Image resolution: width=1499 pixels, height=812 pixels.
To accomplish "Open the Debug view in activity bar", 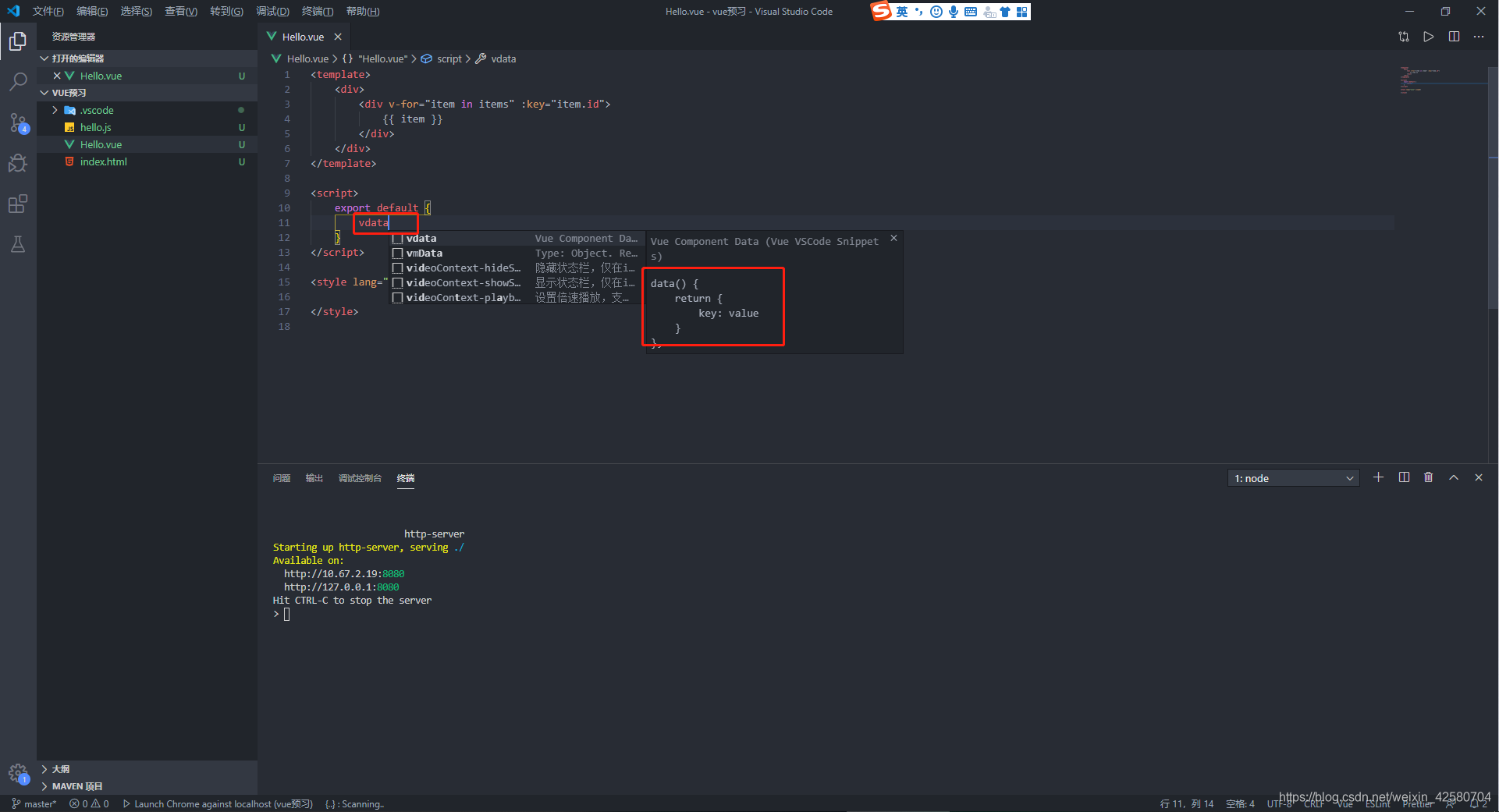I will [18, 163].
